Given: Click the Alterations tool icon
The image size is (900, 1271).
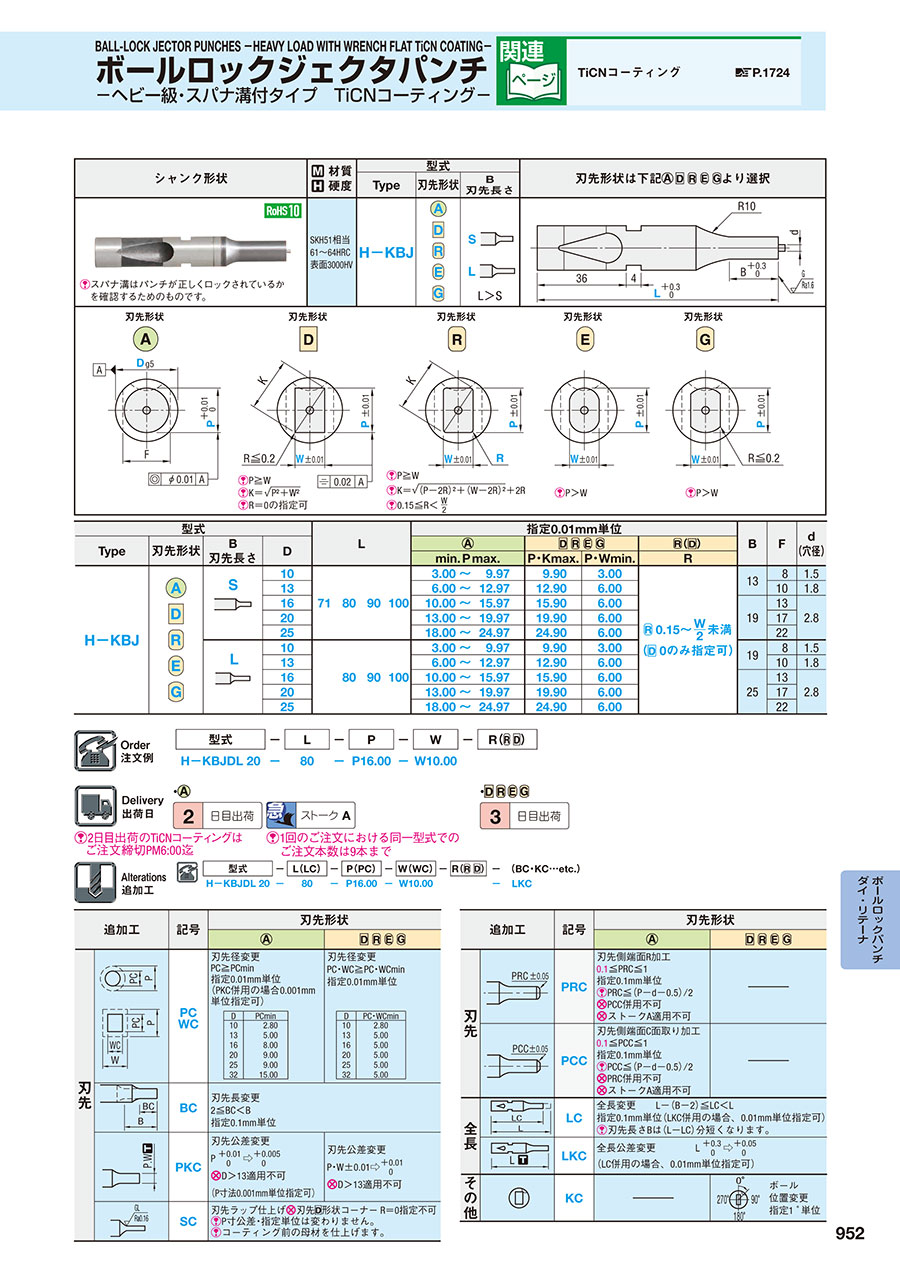Looking at the screenshot, I should click(x=95, y=877).
